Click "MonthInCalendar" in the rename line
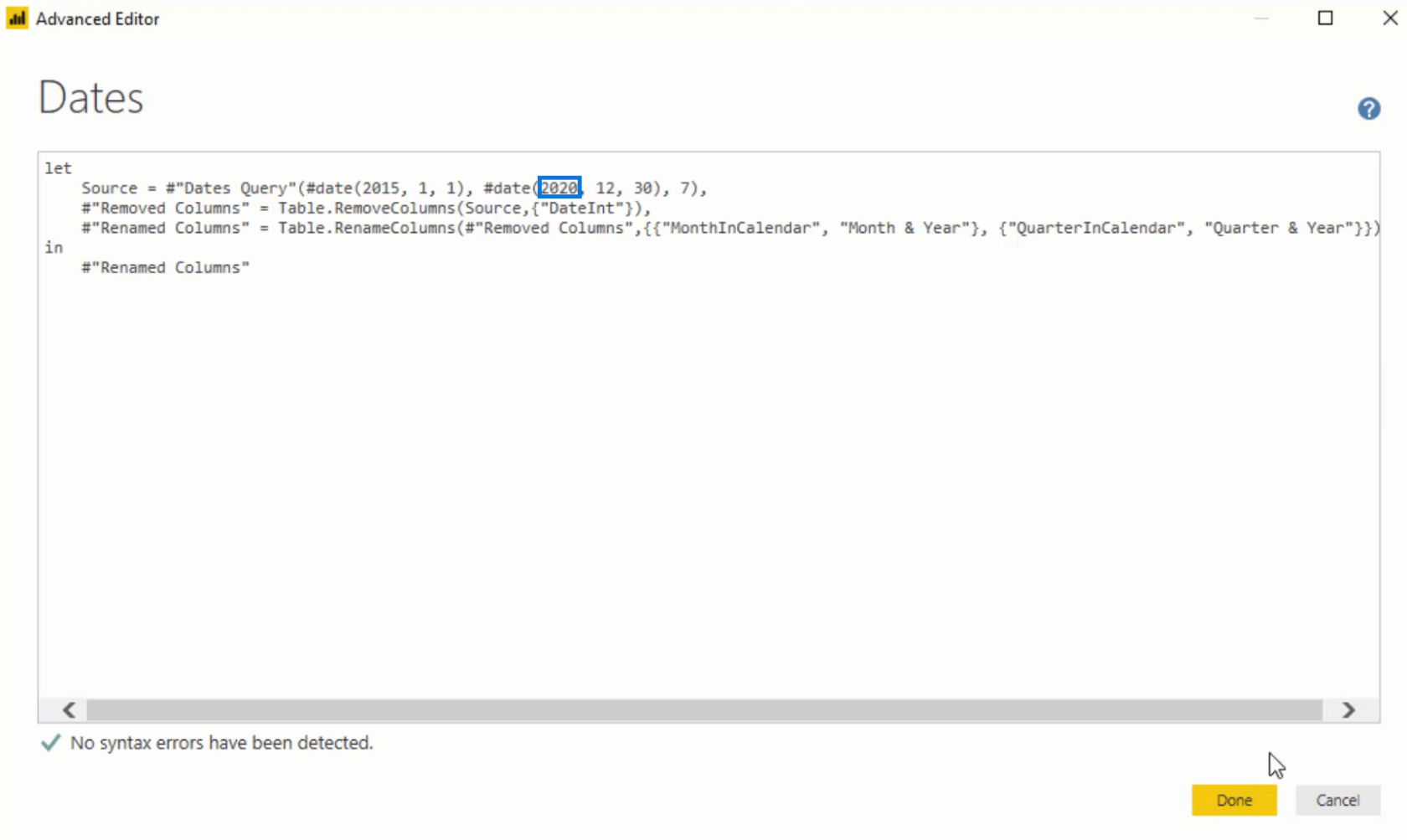1407x840 pixels. tap(741, 228)
